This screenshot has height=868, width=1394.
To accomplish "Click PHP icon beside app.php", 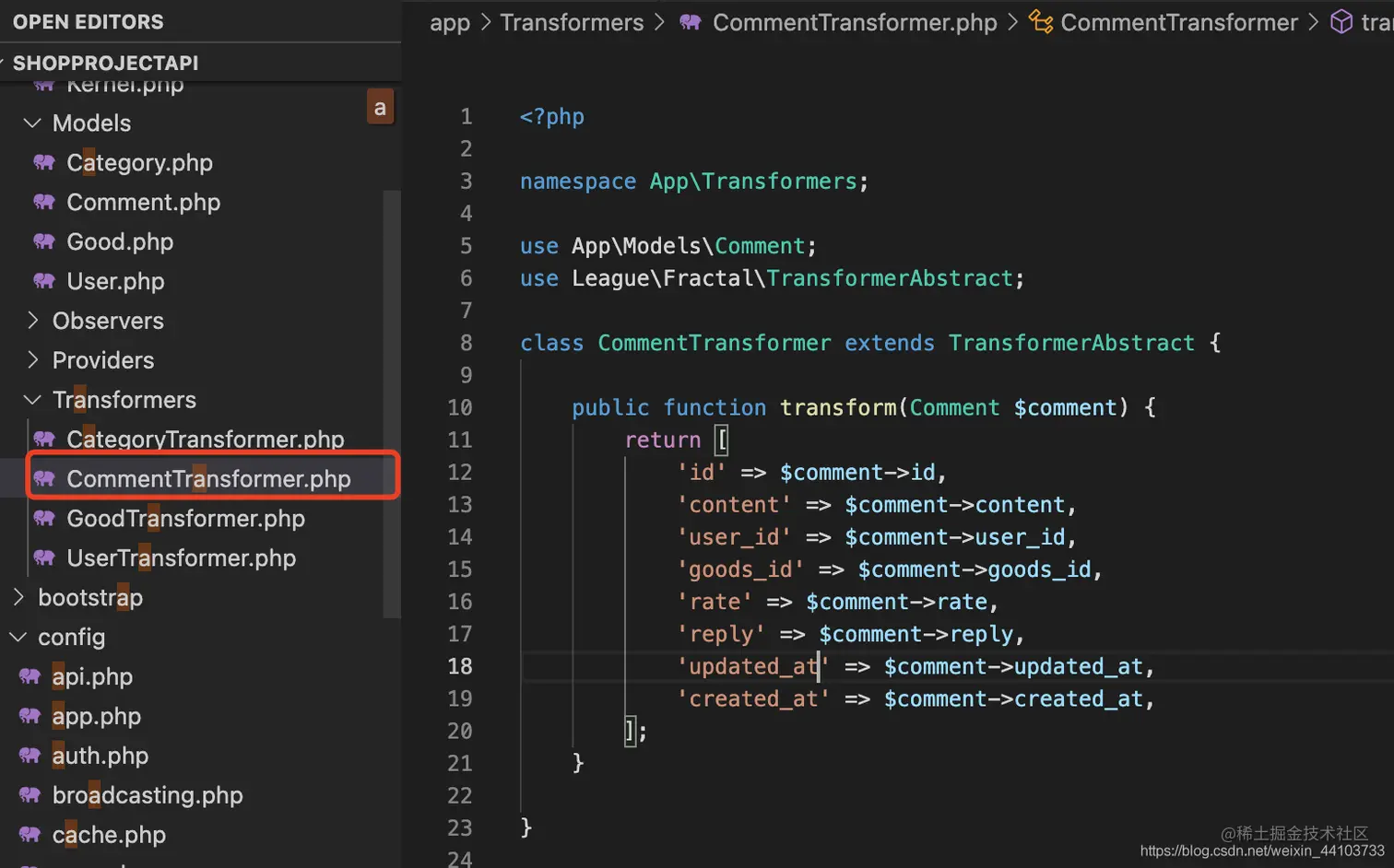I will click(x=30, y=717).
